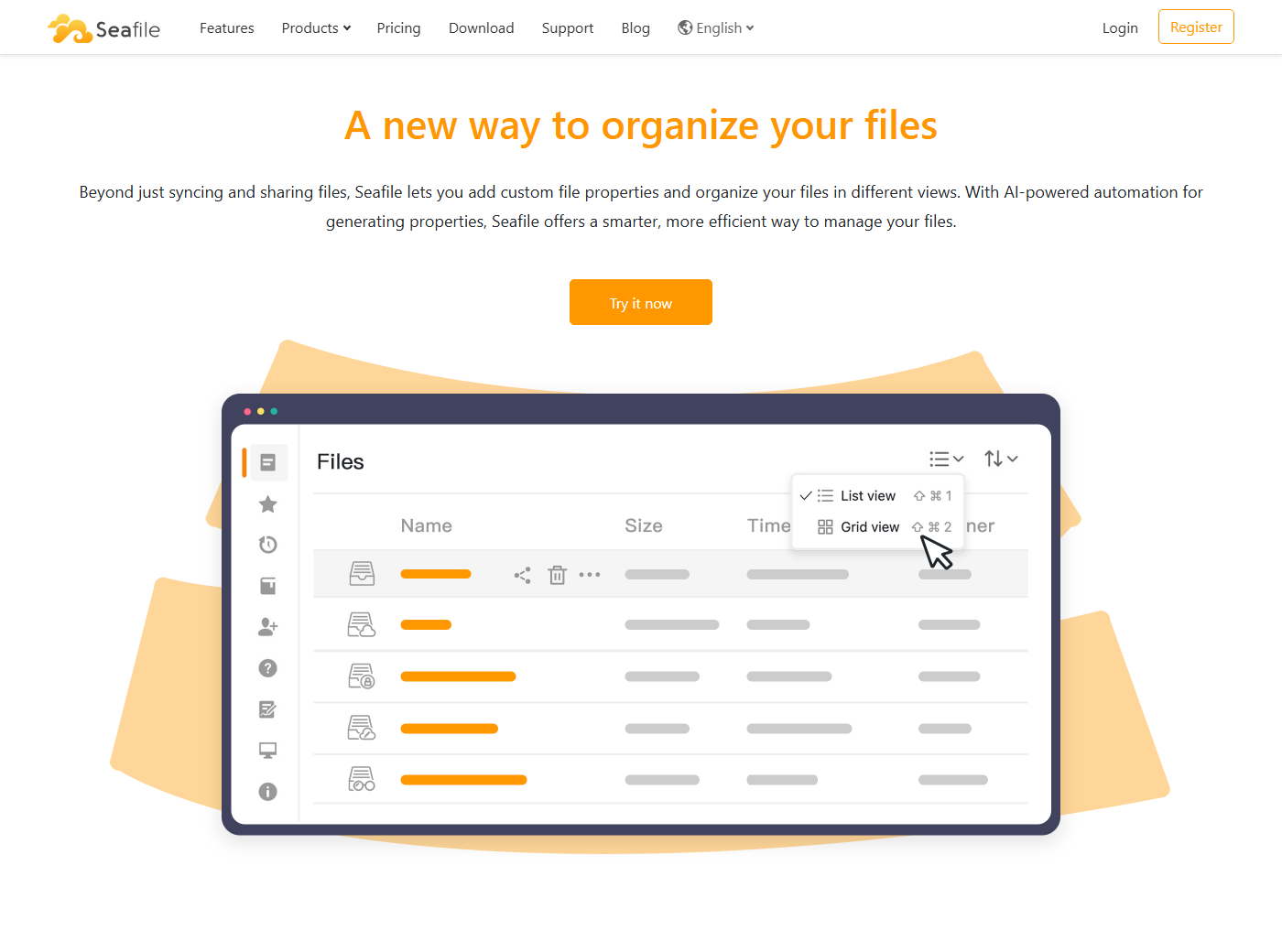Click the Try it now button
1282x952 pixels.
(641, 302)
